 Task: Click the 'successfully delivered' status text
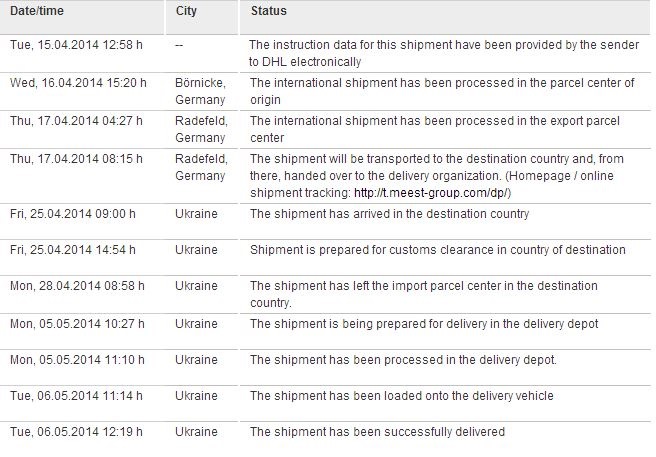coord(377,431)
